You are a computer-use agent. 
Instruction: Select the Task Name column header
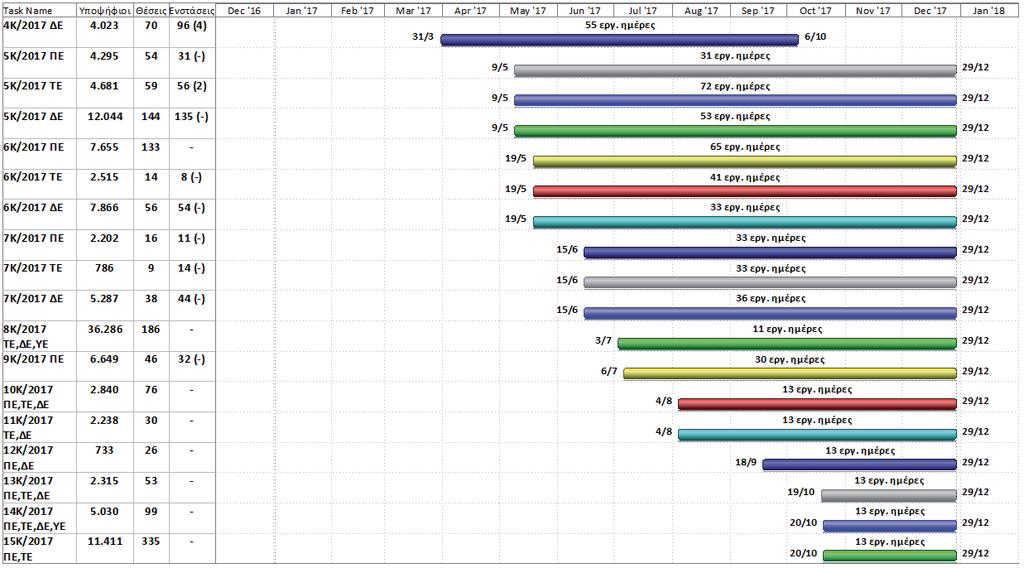[39, 10]
